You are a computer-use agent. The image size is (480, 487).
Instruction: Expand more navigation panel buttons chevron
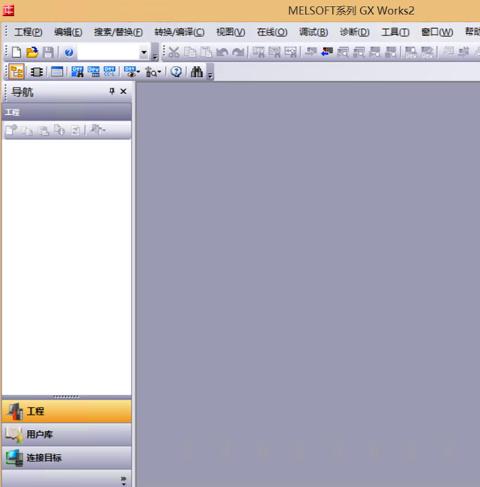point(123,480)
